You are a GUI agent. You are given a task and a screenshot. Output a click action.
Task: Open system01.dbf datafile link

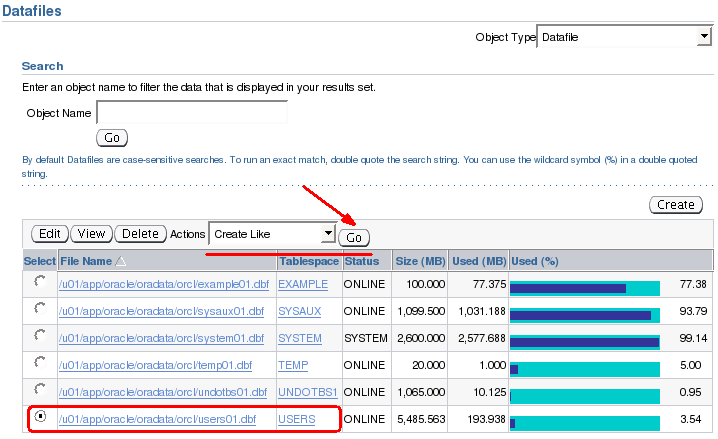click(161, 338)
